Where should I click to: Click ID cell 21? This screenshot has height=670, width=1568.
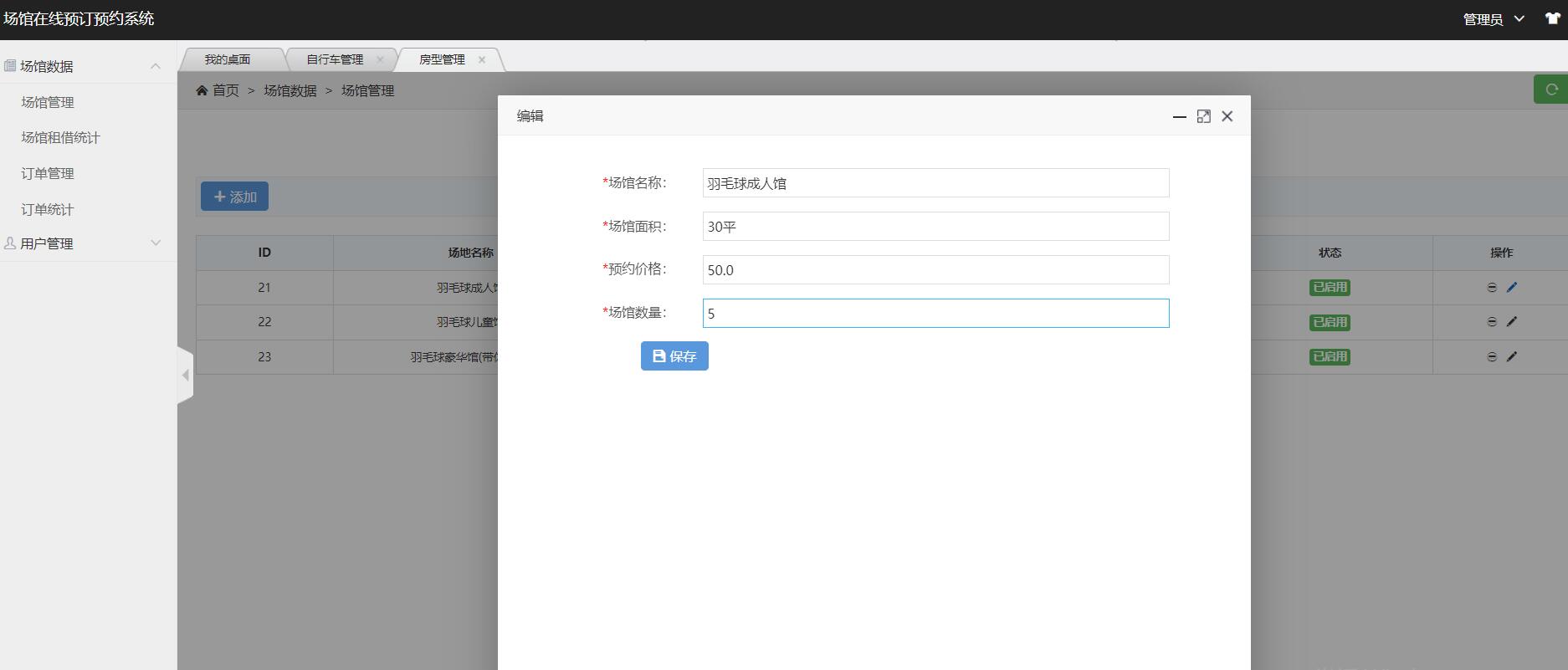click(x=264, y=287)
